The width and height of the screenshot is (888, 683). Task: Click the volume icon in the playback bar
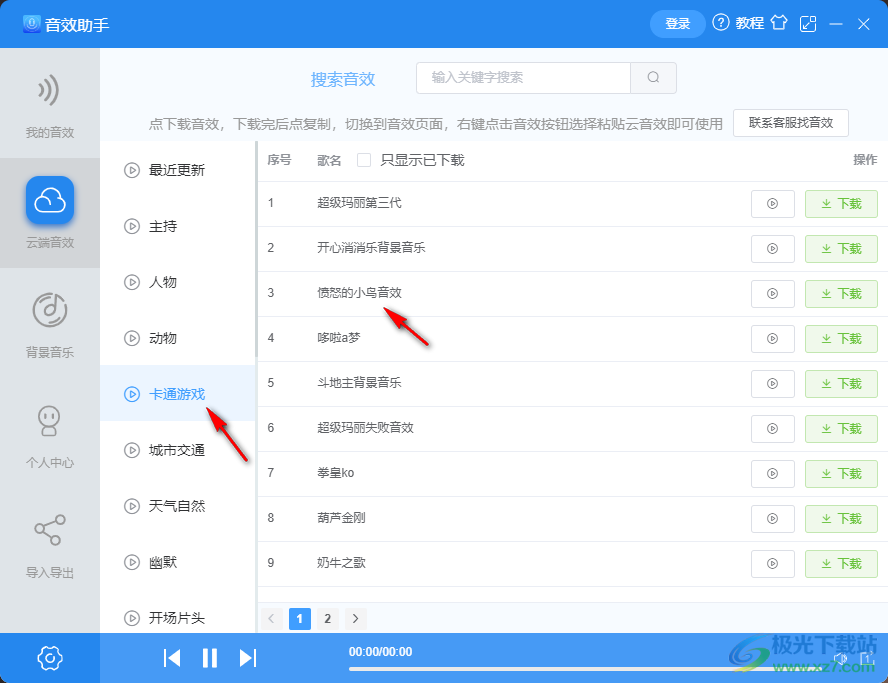[840, 658]
